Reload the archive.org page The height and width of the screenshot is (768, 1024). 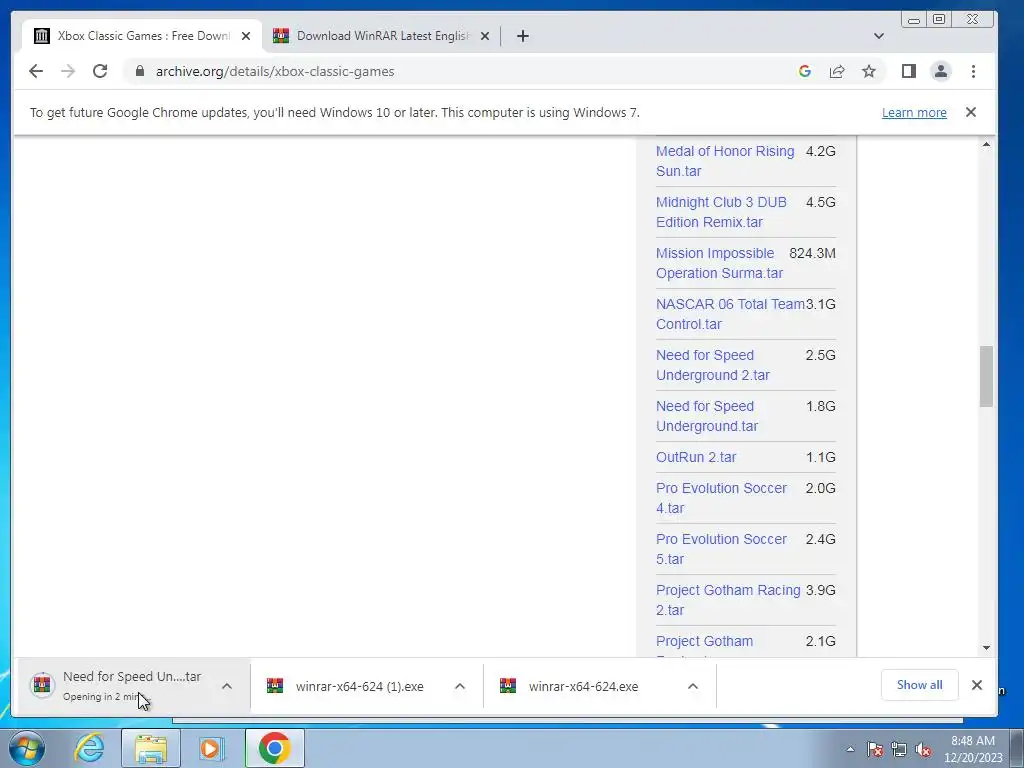point(100,71)
